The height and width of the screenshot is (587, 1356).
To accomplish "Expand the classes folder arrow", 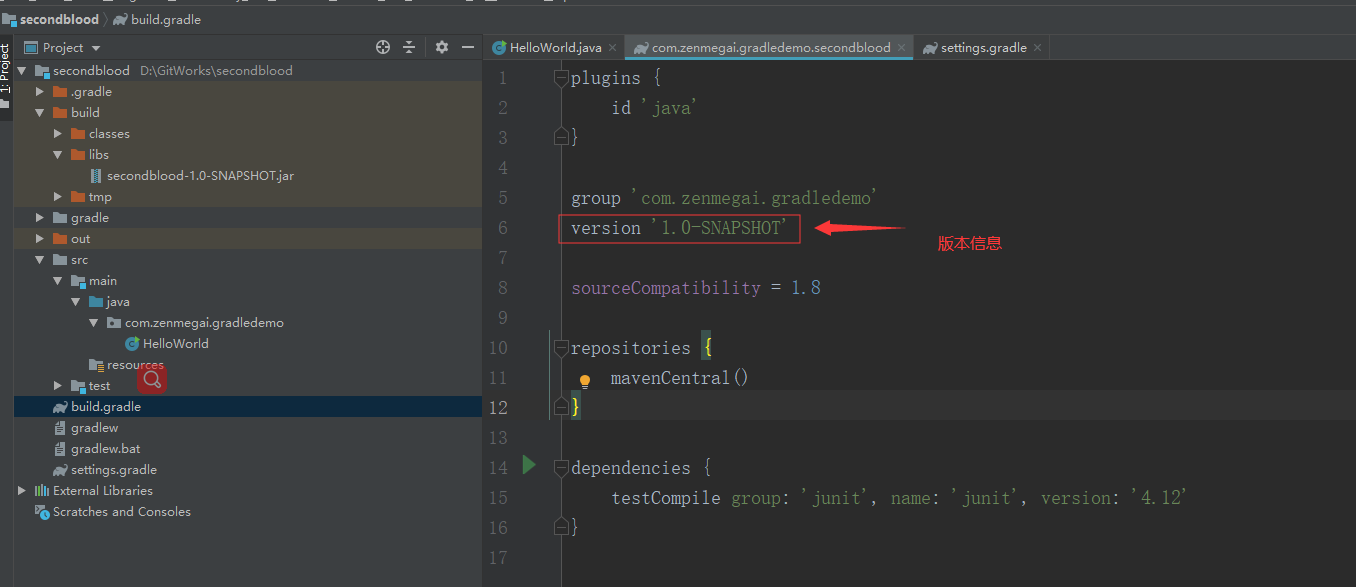I will pyautogui.click(x=58, y=134).
